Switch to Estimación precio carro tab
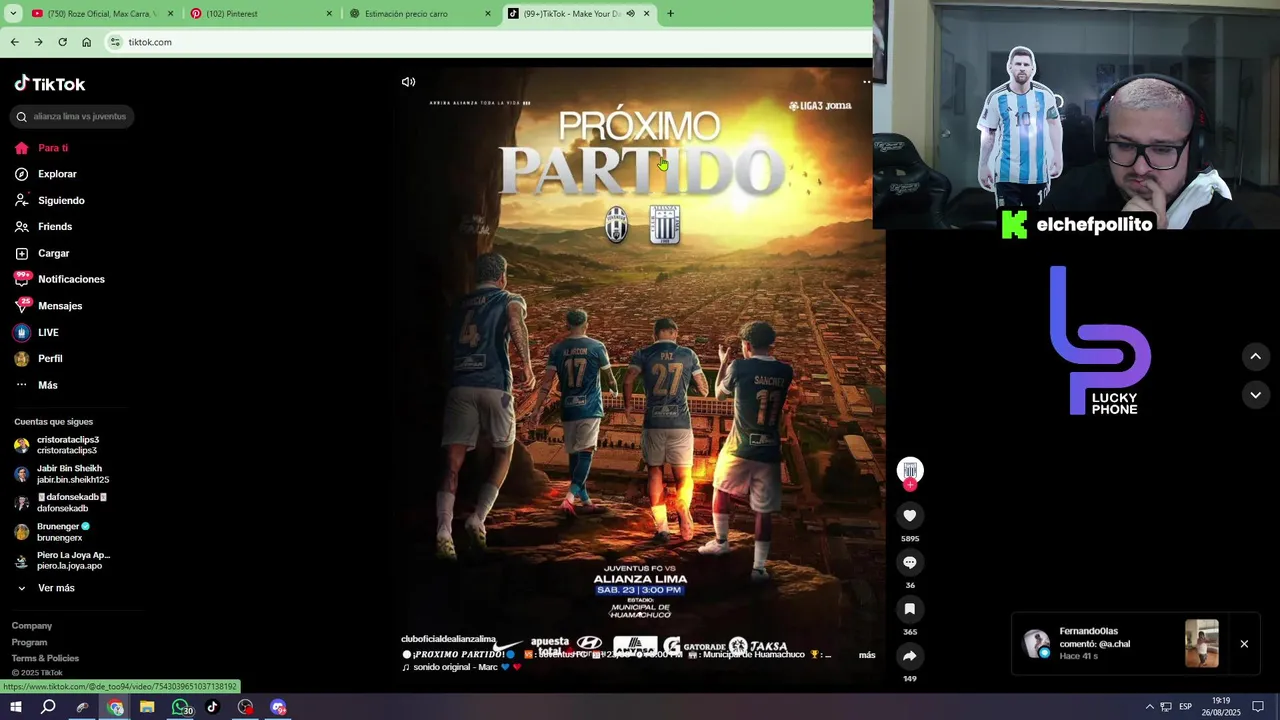This screenshot has width=1280, height=720. click(x=420, y=14)
